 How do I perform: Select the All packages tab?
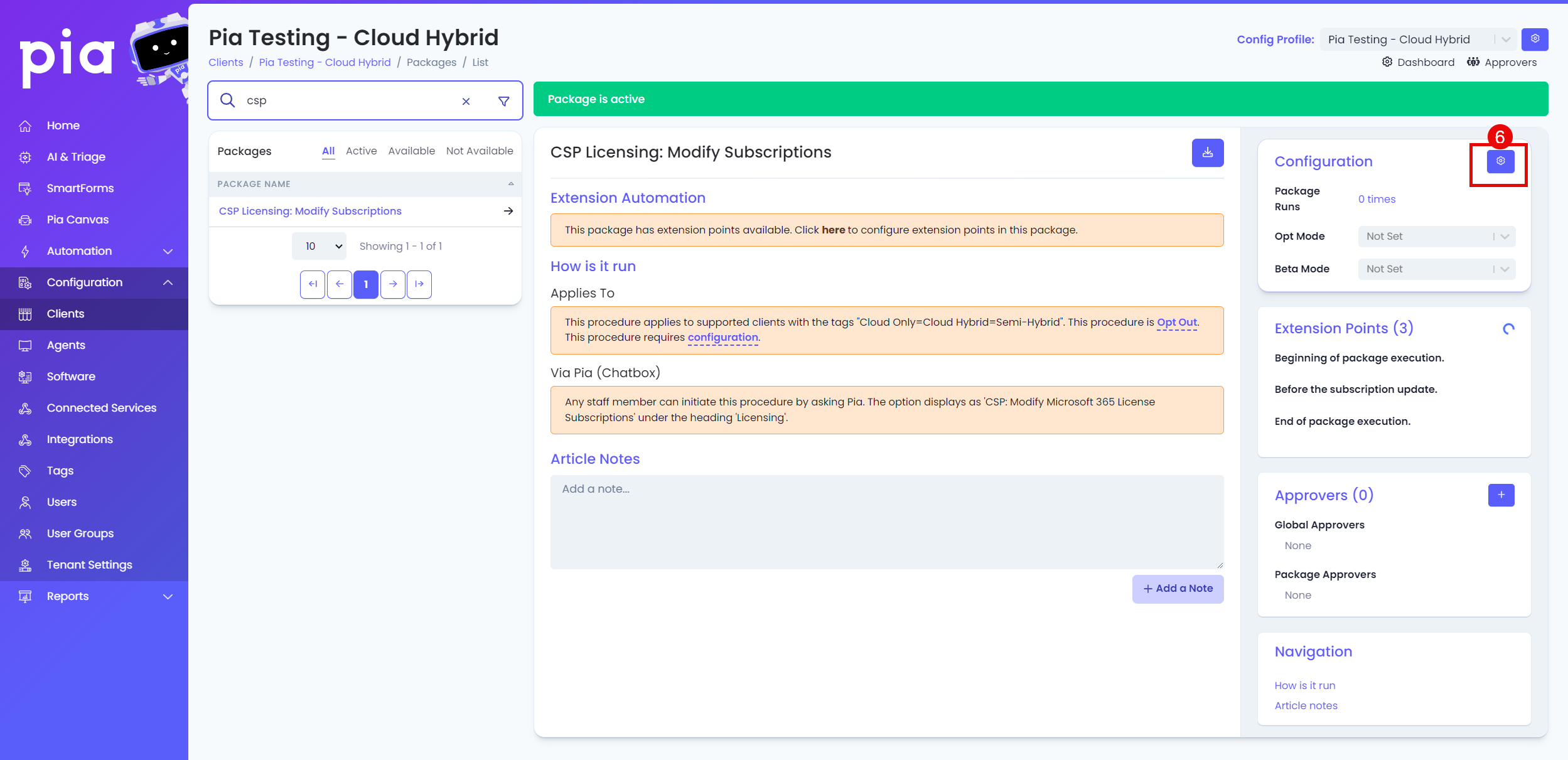tap(328, 151)
